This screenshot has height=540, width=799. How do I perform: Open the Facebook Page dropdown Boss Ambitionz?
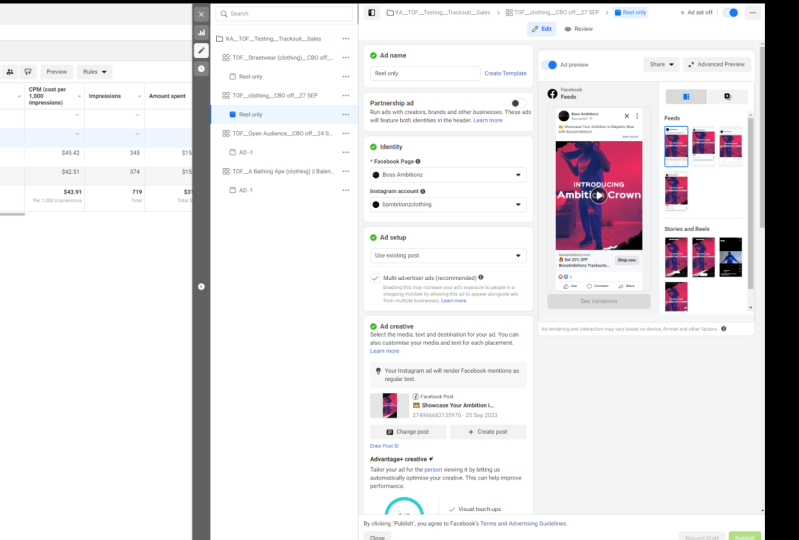click(448, 175)
